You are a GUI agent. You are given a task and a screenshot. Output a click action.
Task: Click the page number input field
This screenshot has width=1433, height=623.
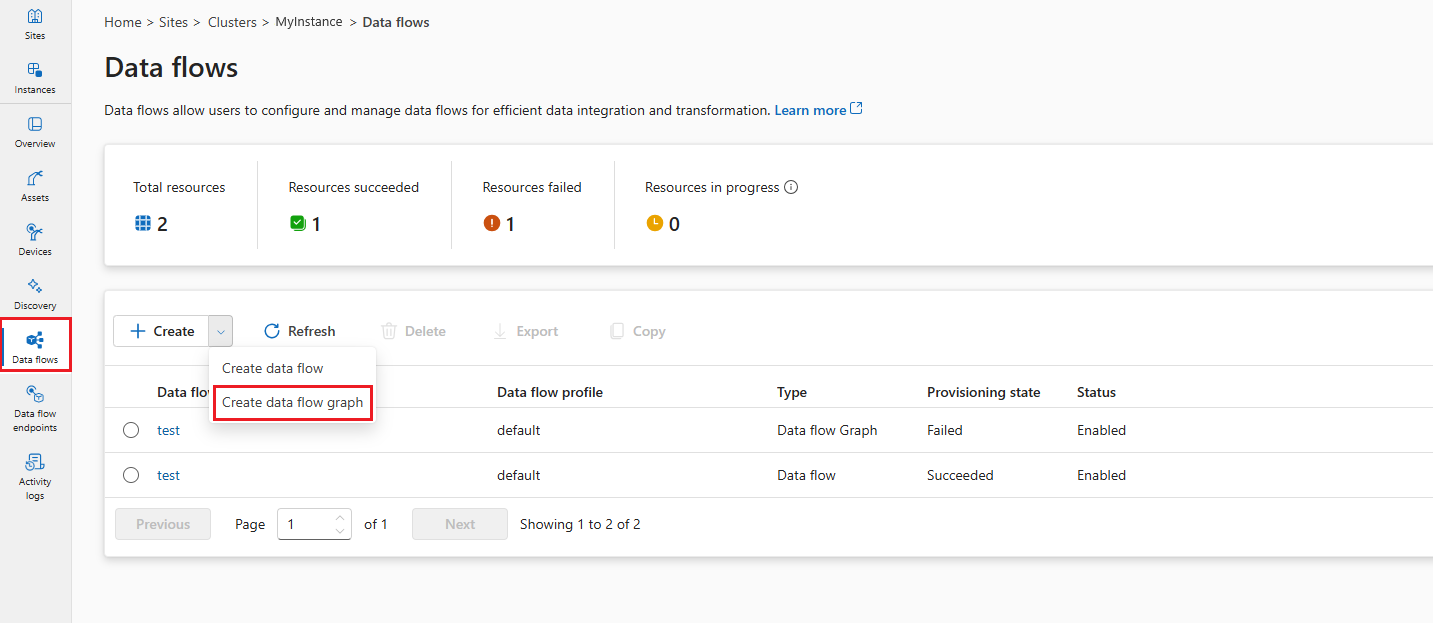pos(308,523)
